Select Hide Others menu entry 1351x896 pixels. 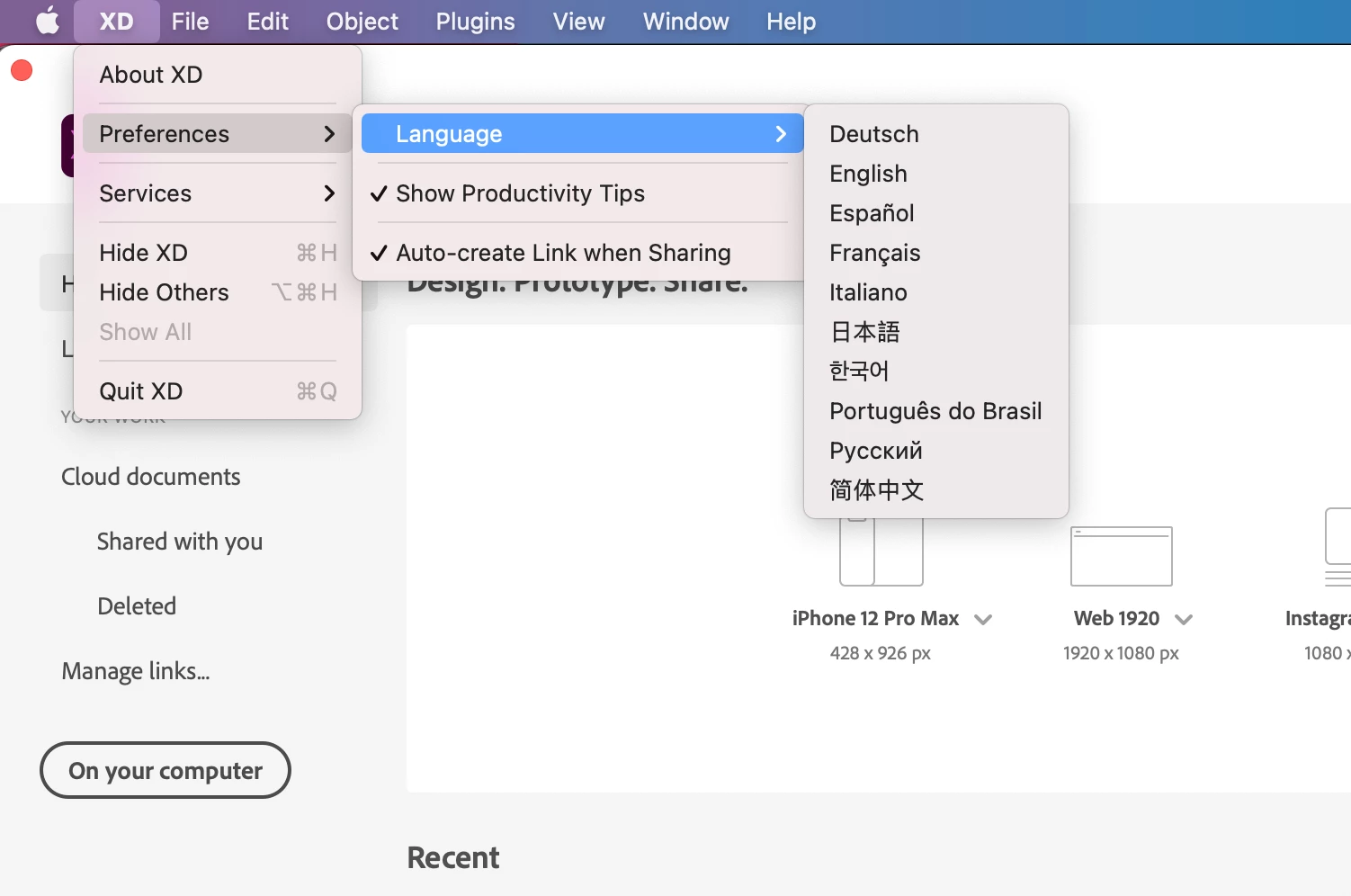218,292
